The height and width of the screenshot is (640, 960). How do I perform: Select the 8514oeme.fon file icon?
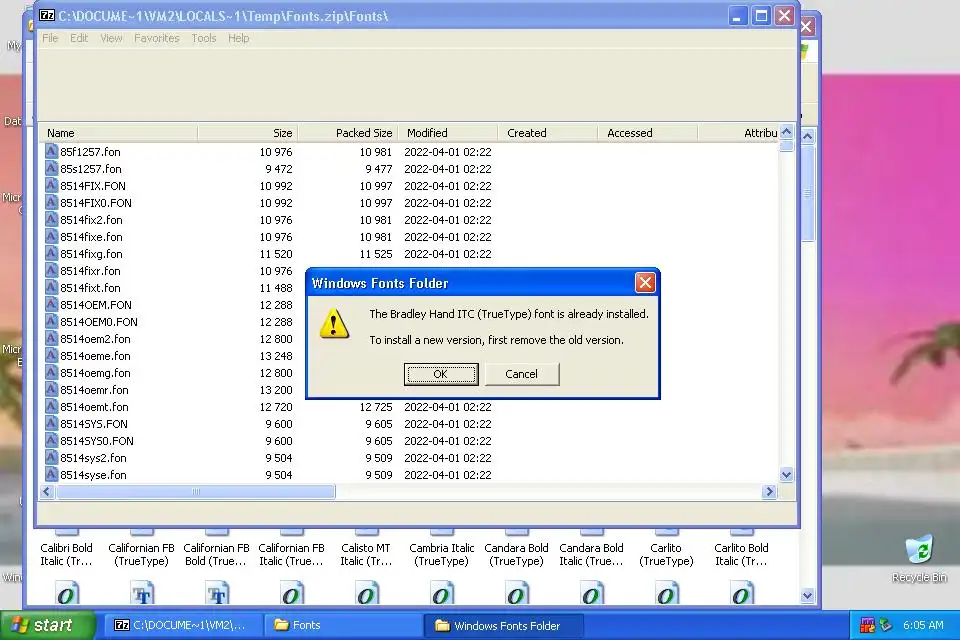[51, 356]
